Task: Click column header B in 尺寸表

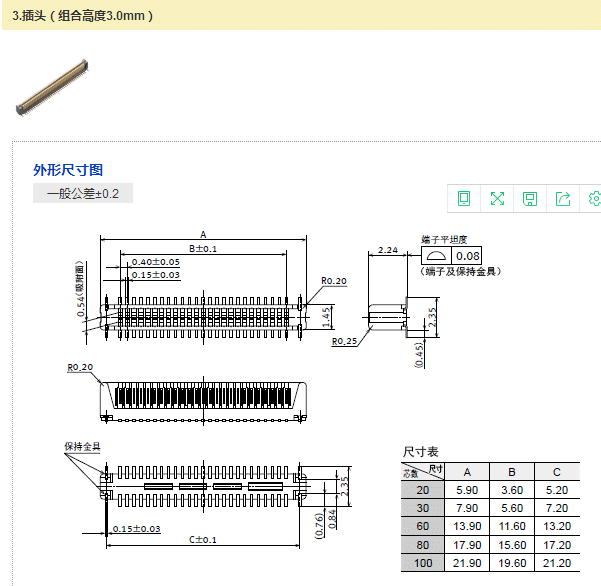Action: pyautogui.click(x=512, y=471)
